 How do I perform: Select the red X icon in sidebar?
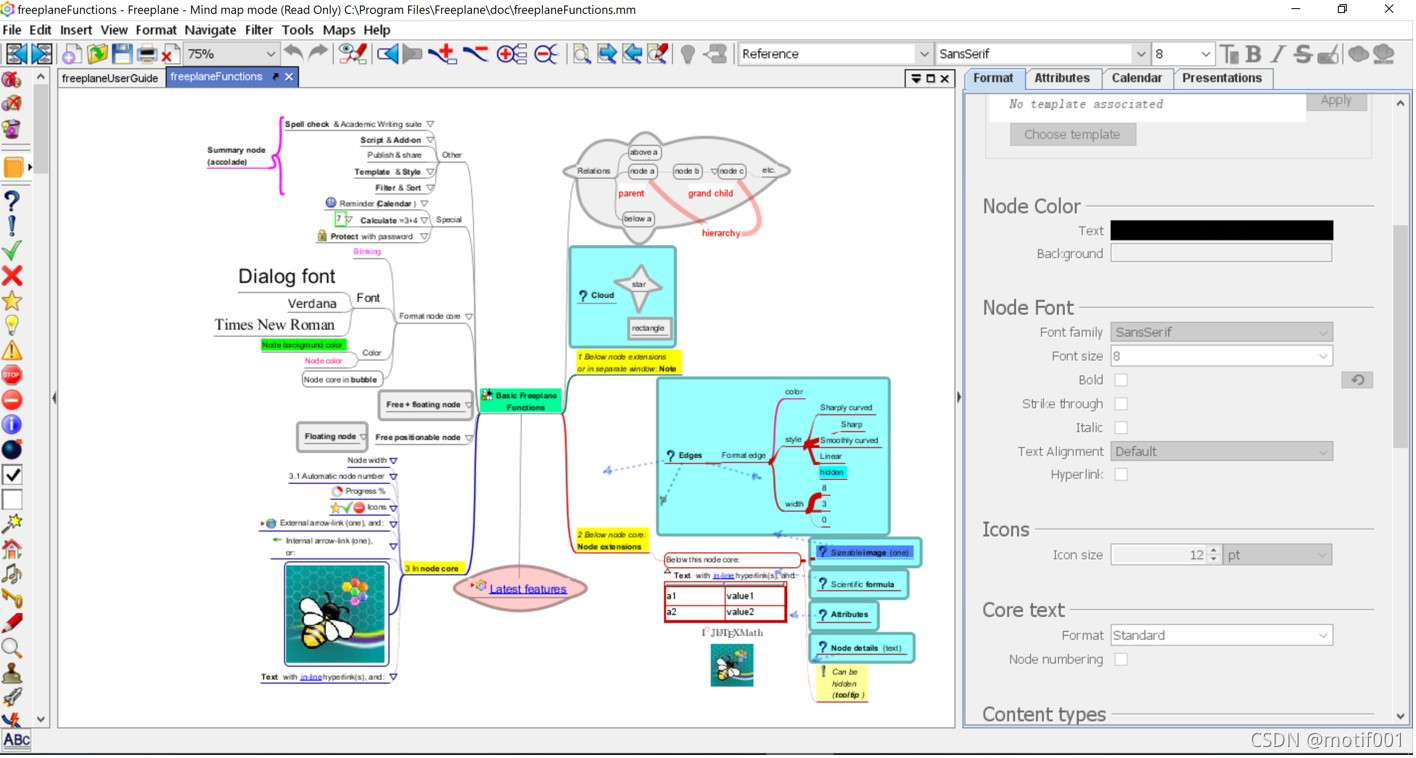click(x=12, y=275)
